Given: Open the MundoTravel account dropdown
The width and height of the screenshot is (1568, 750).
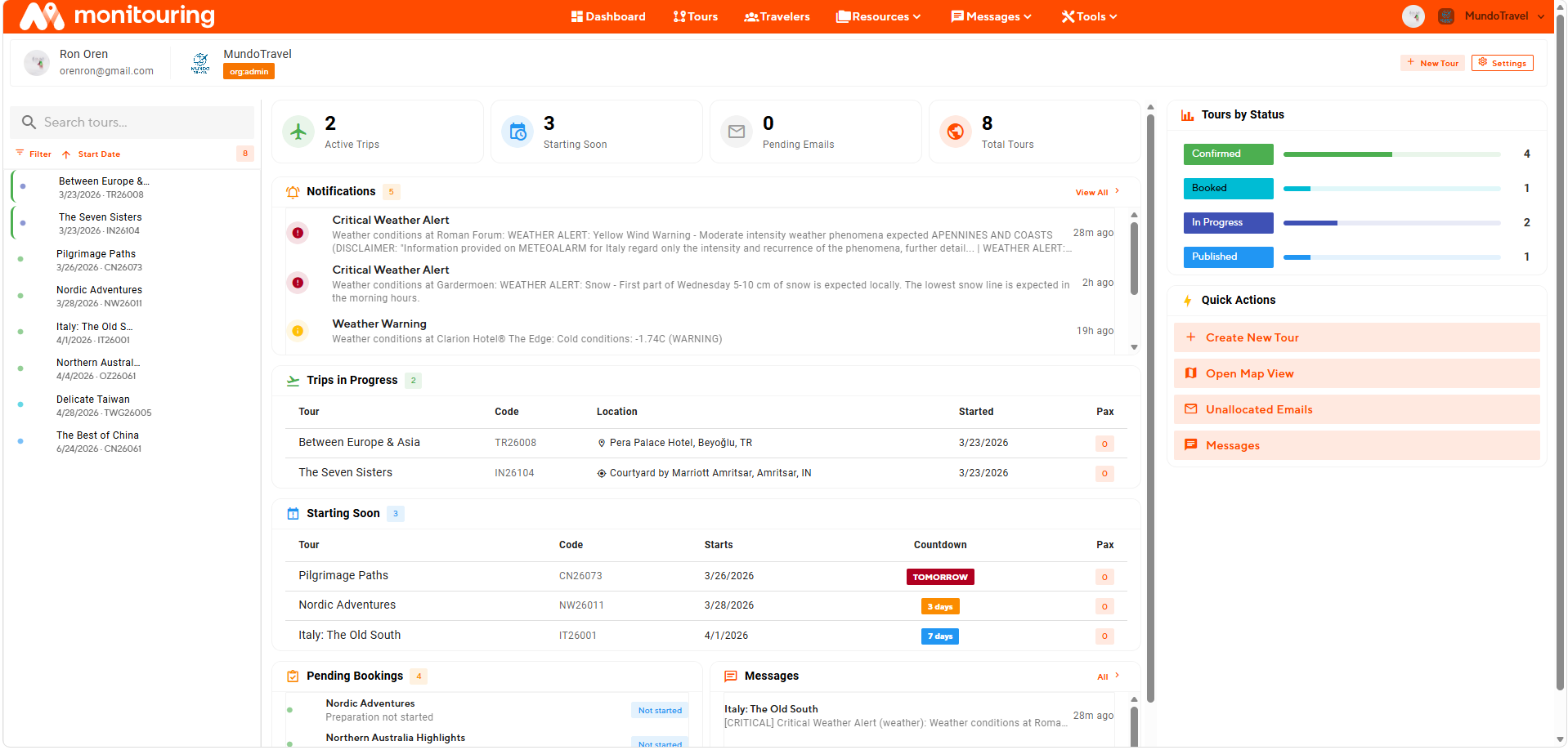Looking at the screenshot, I should click(1503, 16).
